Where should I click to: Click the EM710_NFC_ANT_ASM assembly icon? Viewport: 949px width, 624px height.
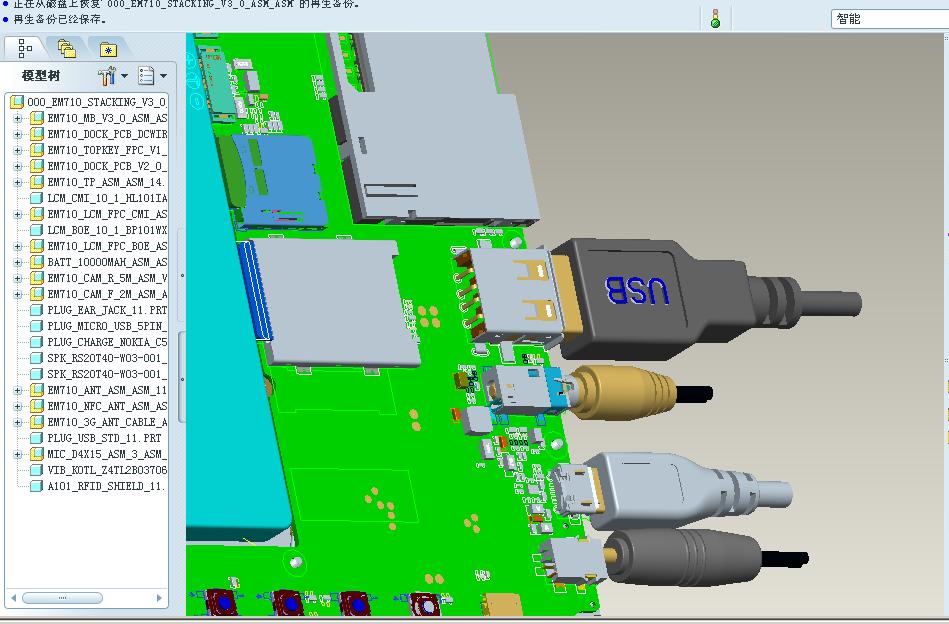[37, 406]
